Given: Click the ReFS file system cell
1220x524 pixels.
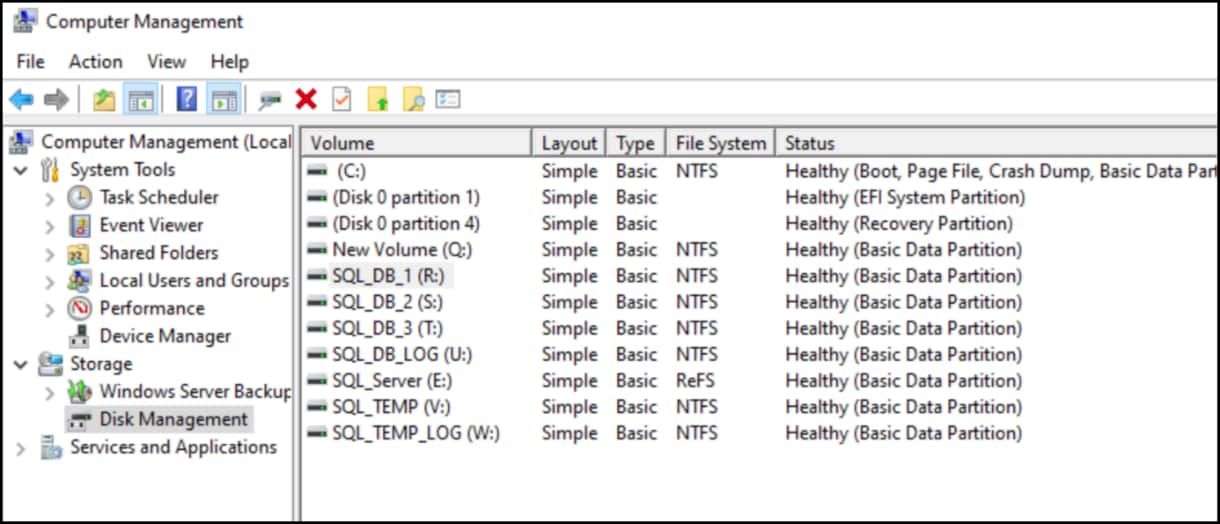Looking at the screenshot, I should (695, 381).
